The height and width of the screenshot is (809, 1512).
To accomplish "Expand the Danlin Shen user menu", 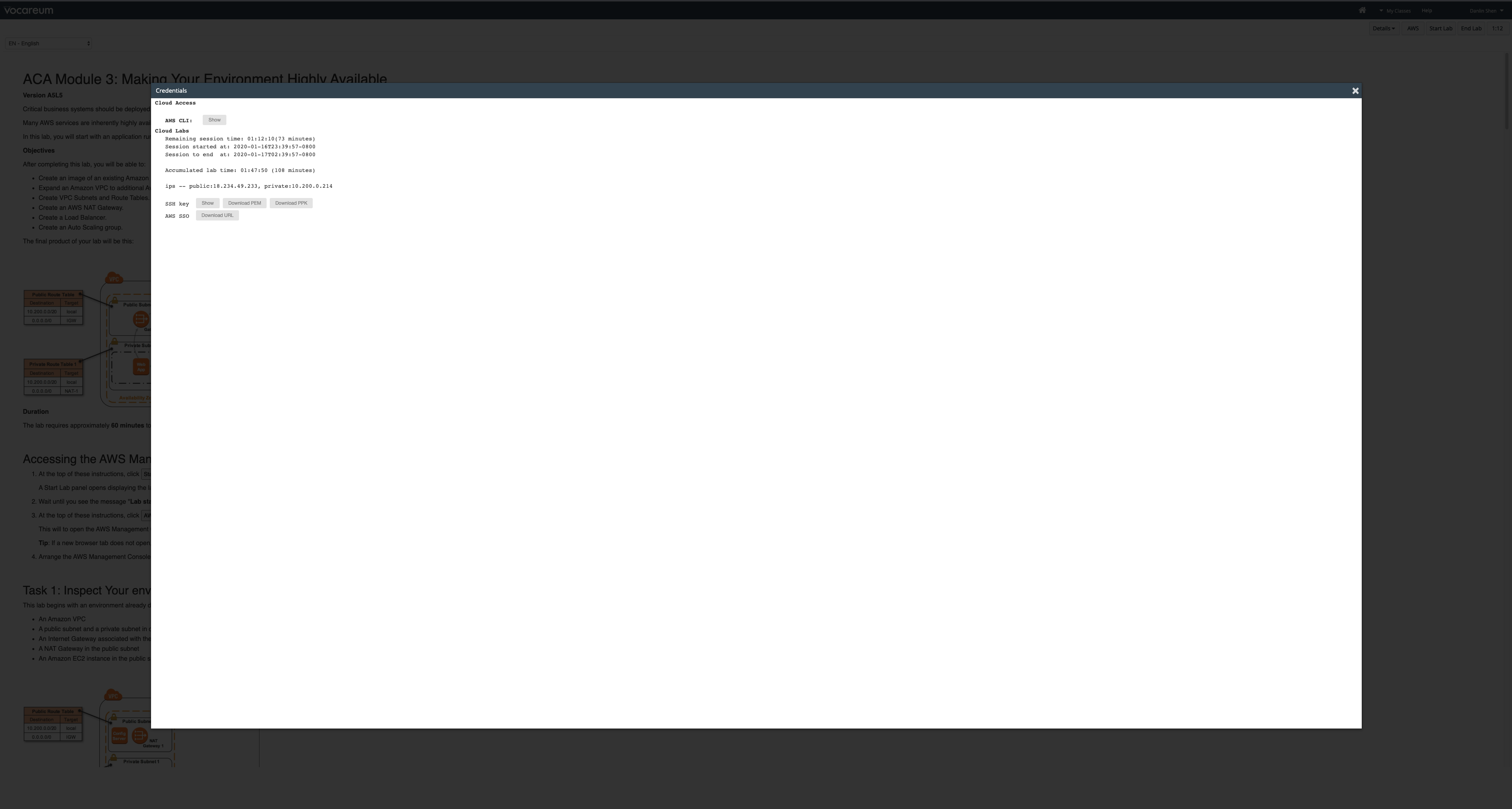I will 1486,11.
